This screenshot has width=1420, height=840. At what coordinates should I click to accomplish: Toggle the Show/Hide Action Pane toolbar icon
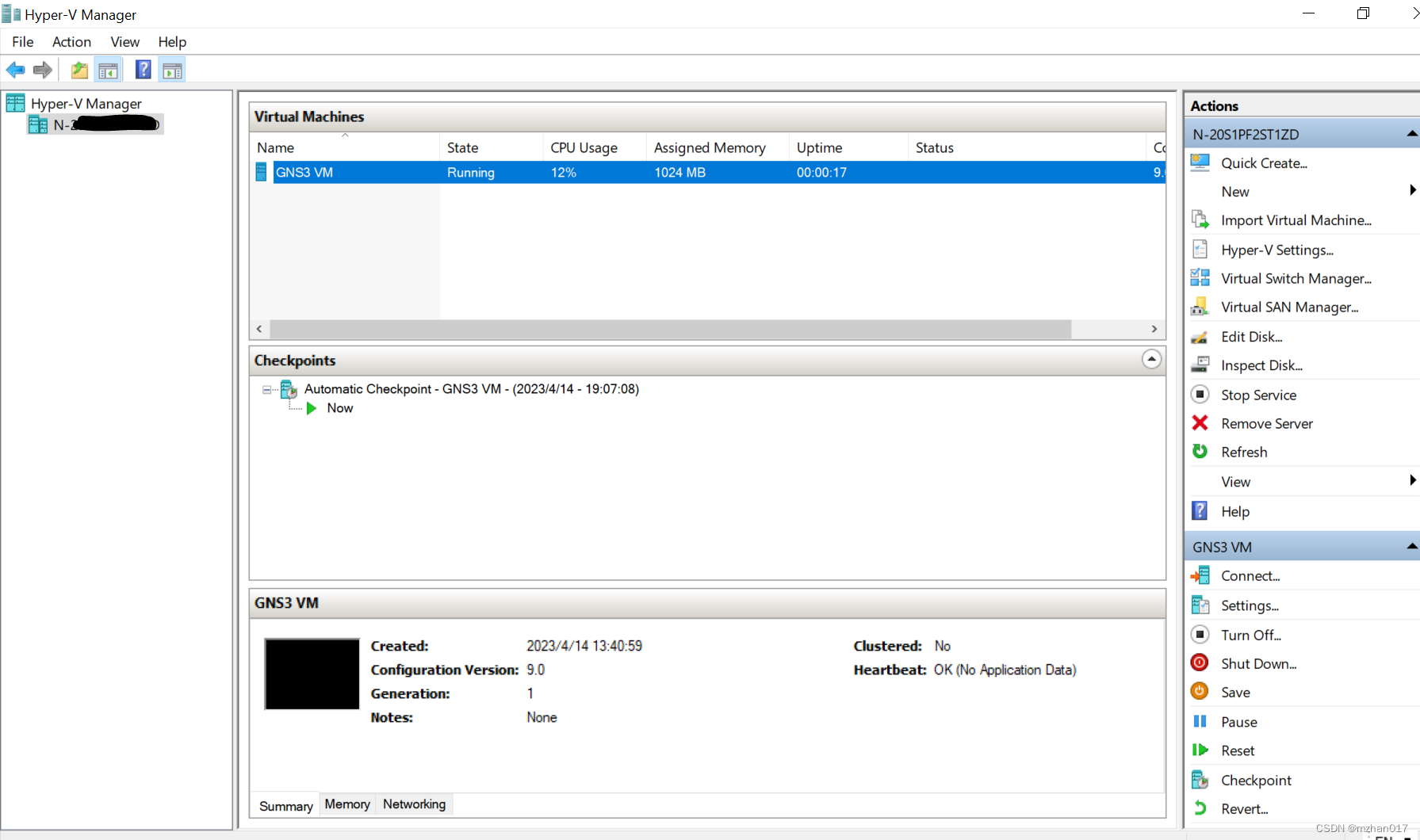[x=172, y=71]
